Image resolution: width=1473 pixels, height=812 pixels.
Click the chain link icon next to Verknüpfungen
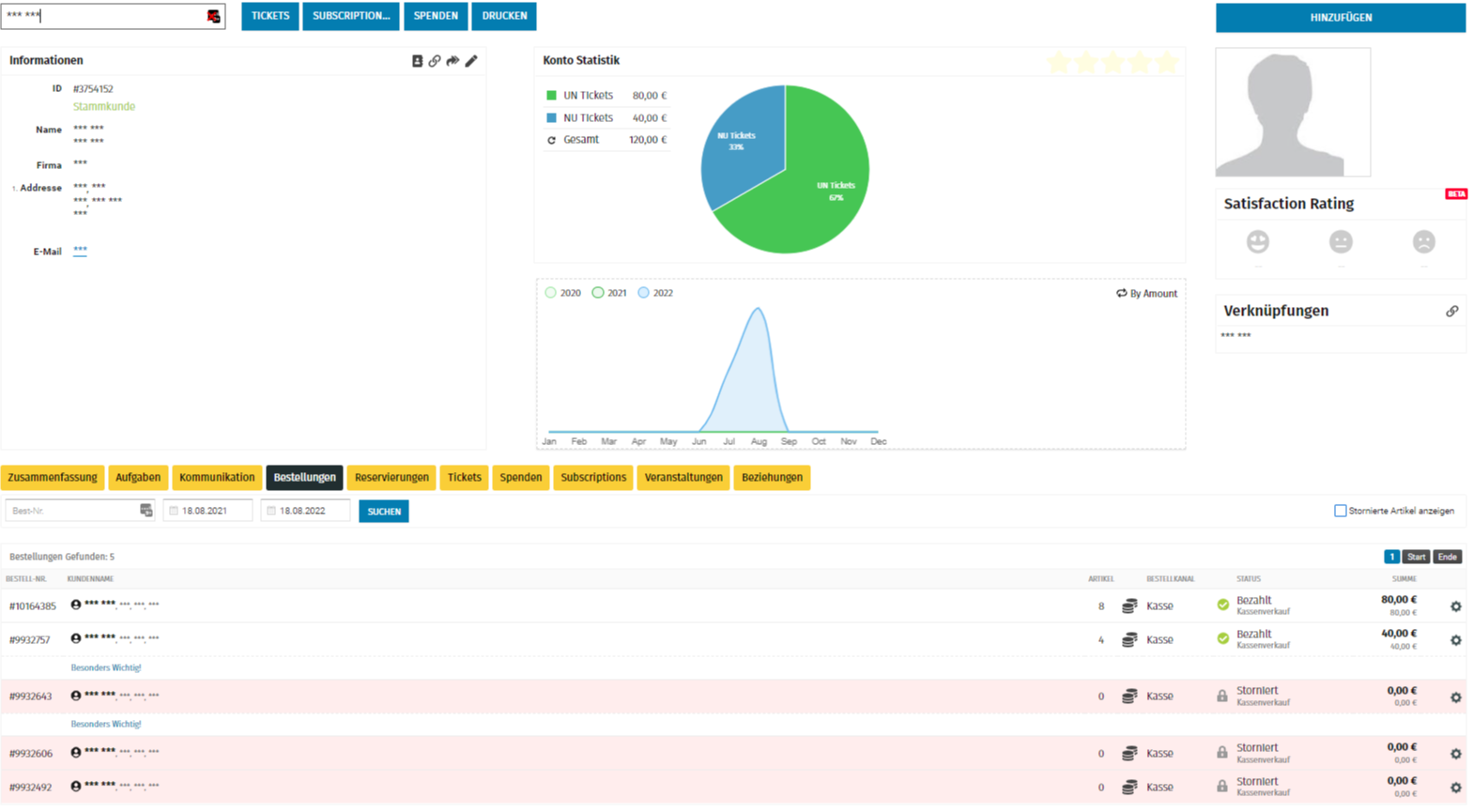pyautogui.click(x=1451, y=311)
